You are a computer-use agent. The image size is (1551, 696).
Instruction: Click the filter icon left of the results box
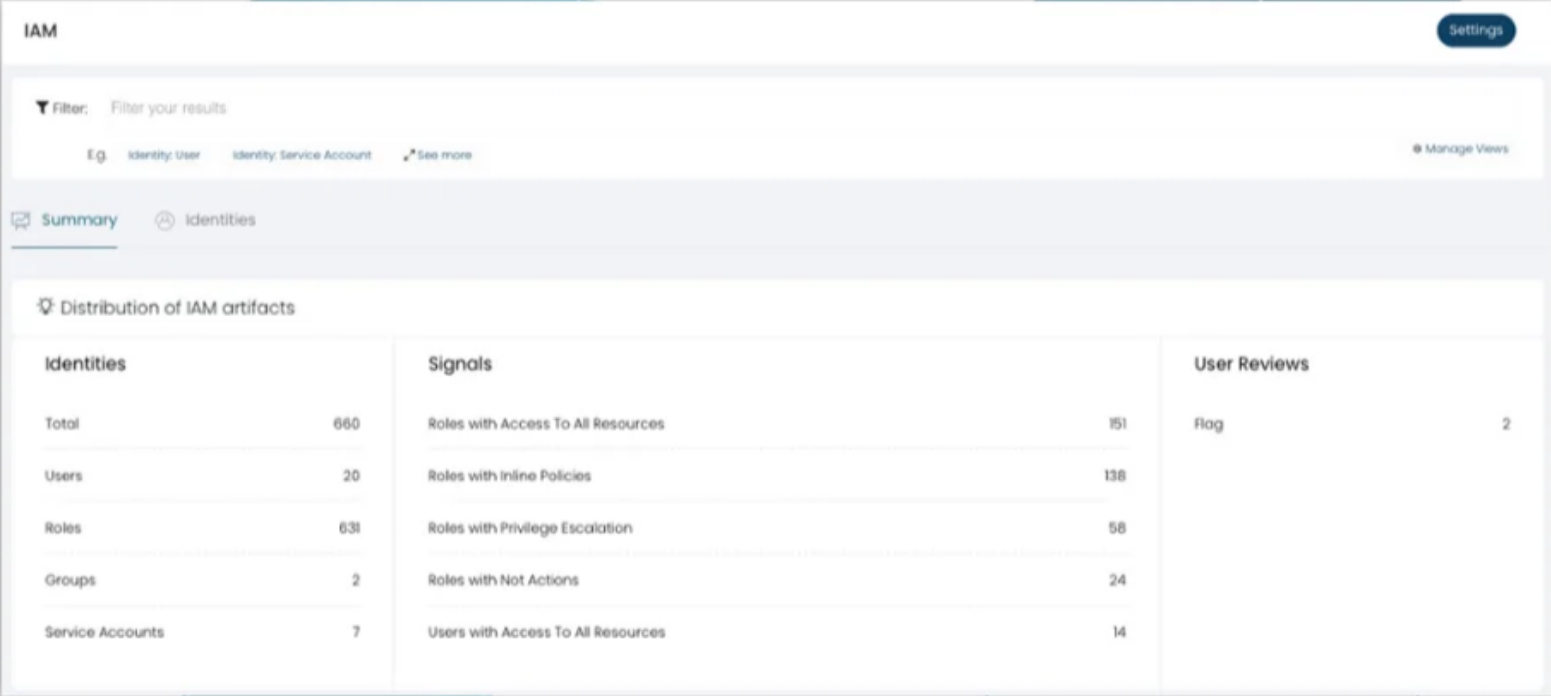[42, 107]
